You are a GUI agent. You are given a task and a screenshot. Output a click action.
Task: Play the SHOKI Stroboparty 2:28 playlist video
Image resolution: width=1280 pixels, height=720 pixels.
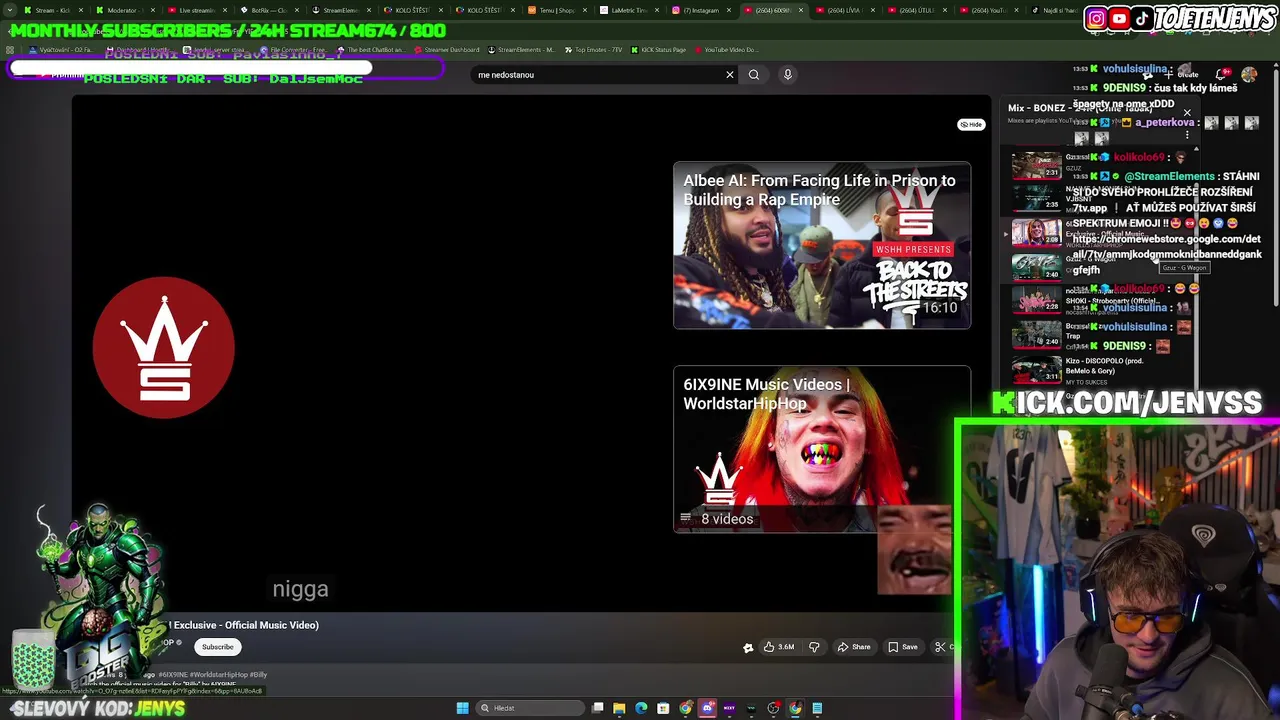point(1037,300)
